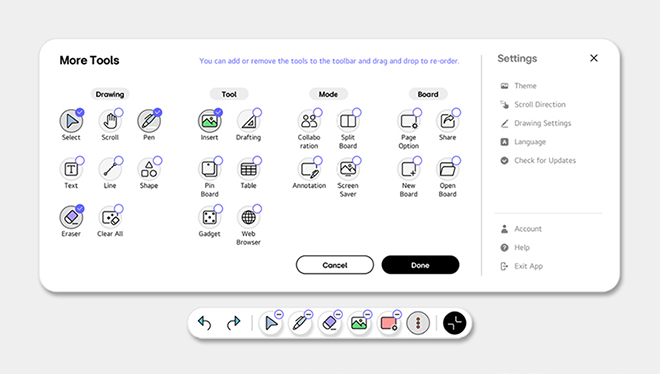Image resolution: width=660 pixels, height=374 pixels.
Task: Check the Table tool add badge
Action: coord(257,161)
